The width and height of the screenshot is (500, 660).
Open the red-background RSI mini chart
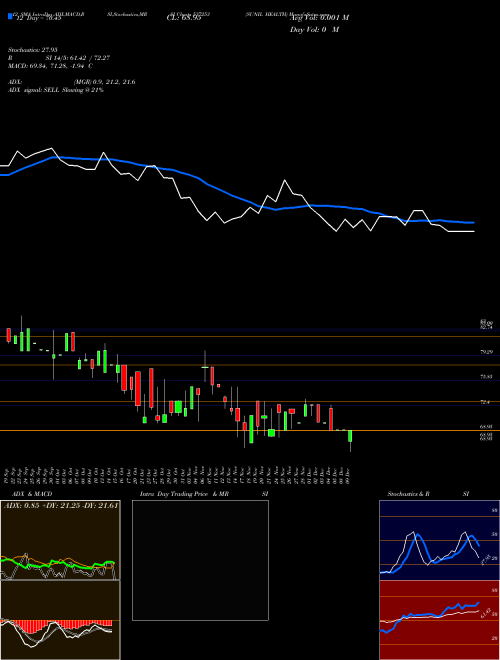click(x=439, y=620)
